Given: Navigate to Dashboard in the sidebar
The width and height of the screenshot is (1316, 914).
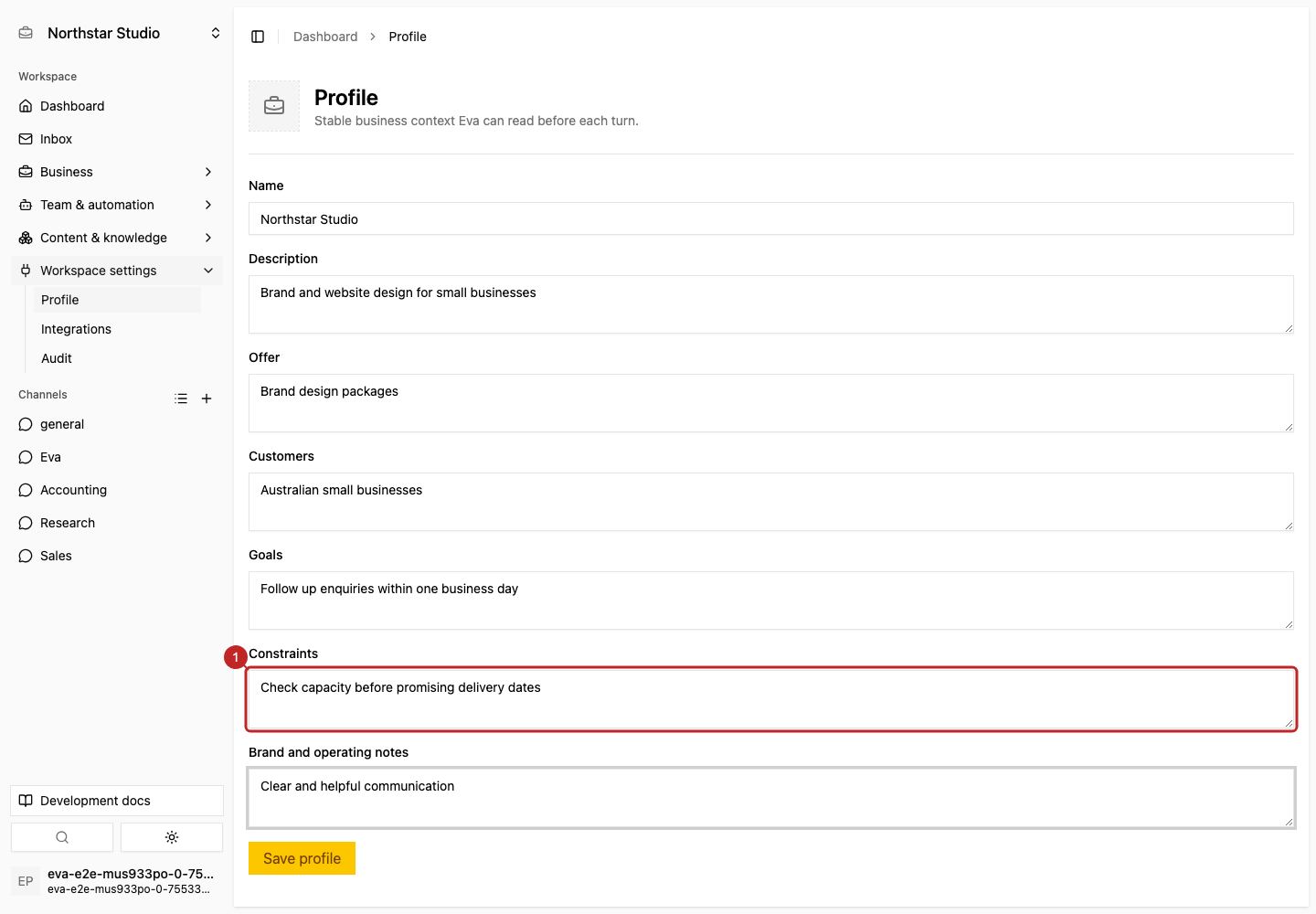Looking at the screenshot, I should point(117,106).
